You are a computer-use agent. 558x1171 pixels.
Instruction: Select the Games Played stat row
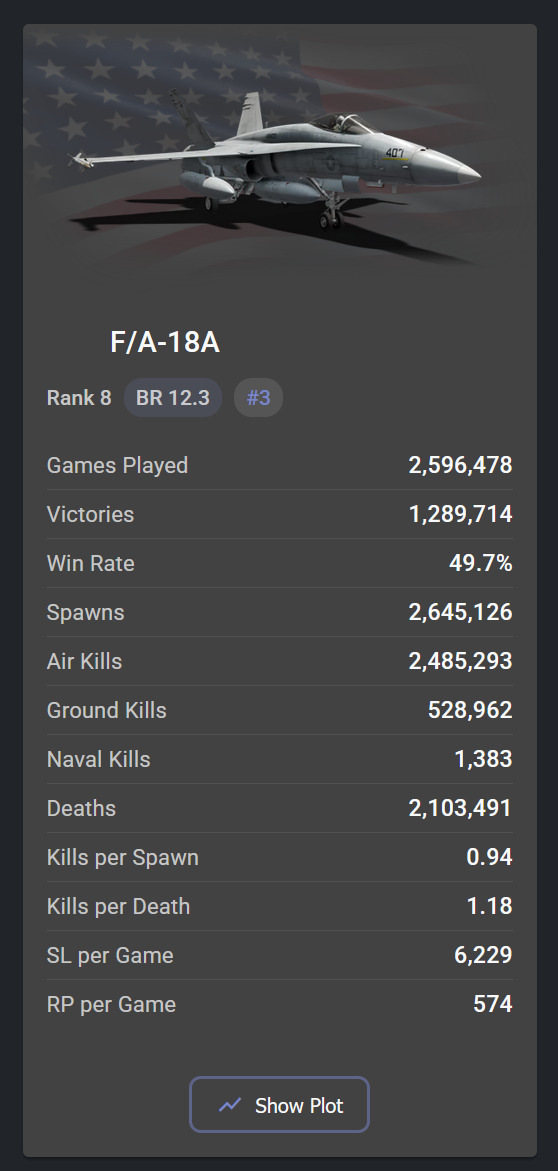point(279,465)
